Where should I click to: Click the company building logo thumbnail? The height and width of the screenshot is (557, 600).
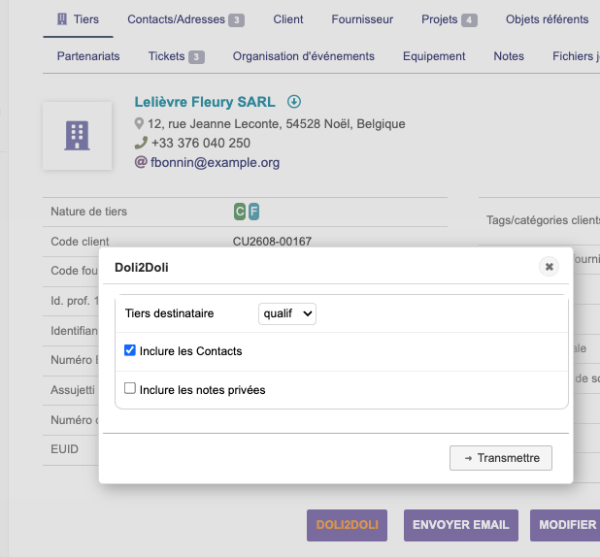[x=77, y=136]
